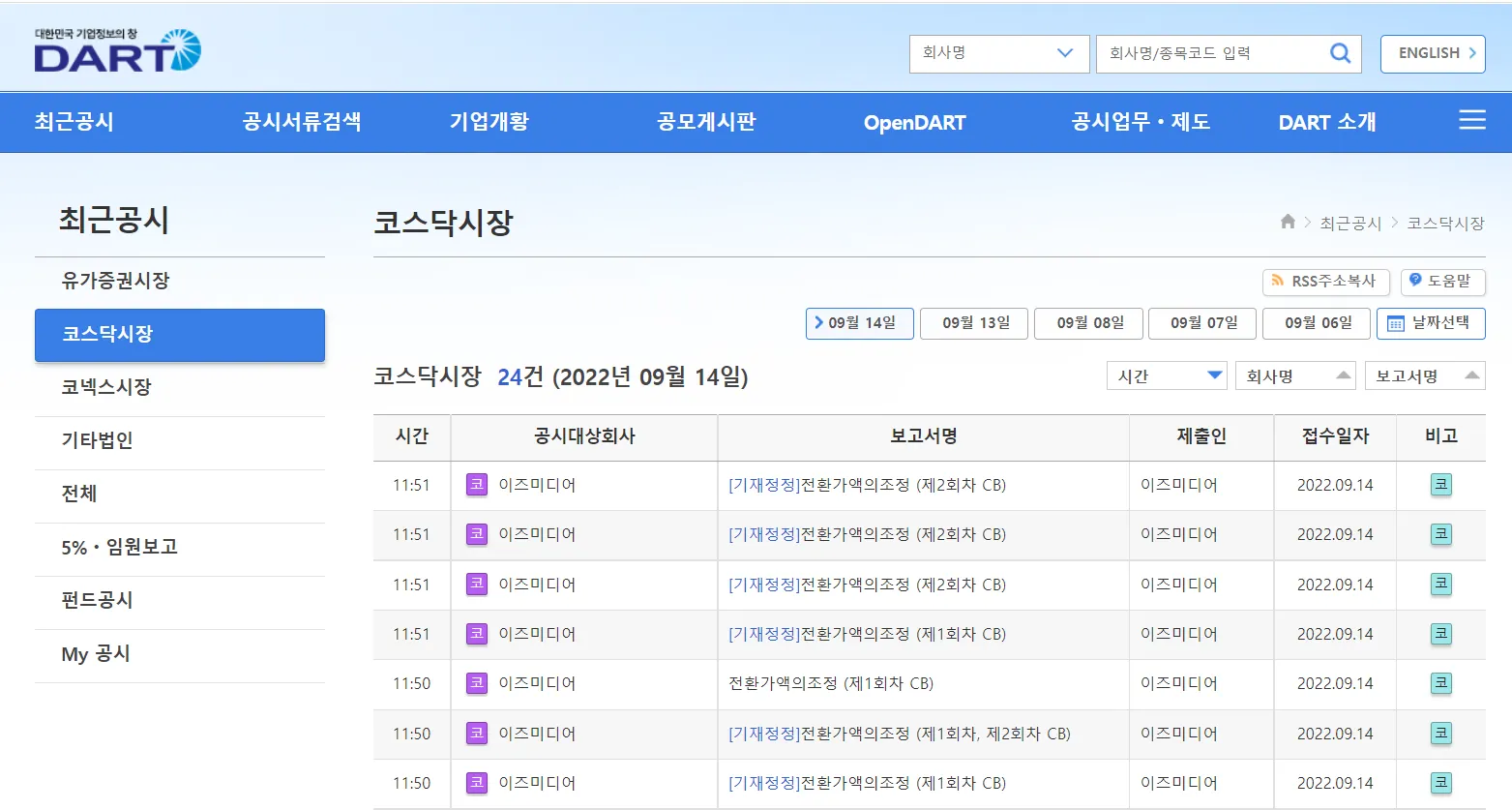This screenshot has width=1512, height=810.
Task: Click teal 비고 icon in 제1회차, 제2회차 CB row
Action: click(x=1441, y=734)
